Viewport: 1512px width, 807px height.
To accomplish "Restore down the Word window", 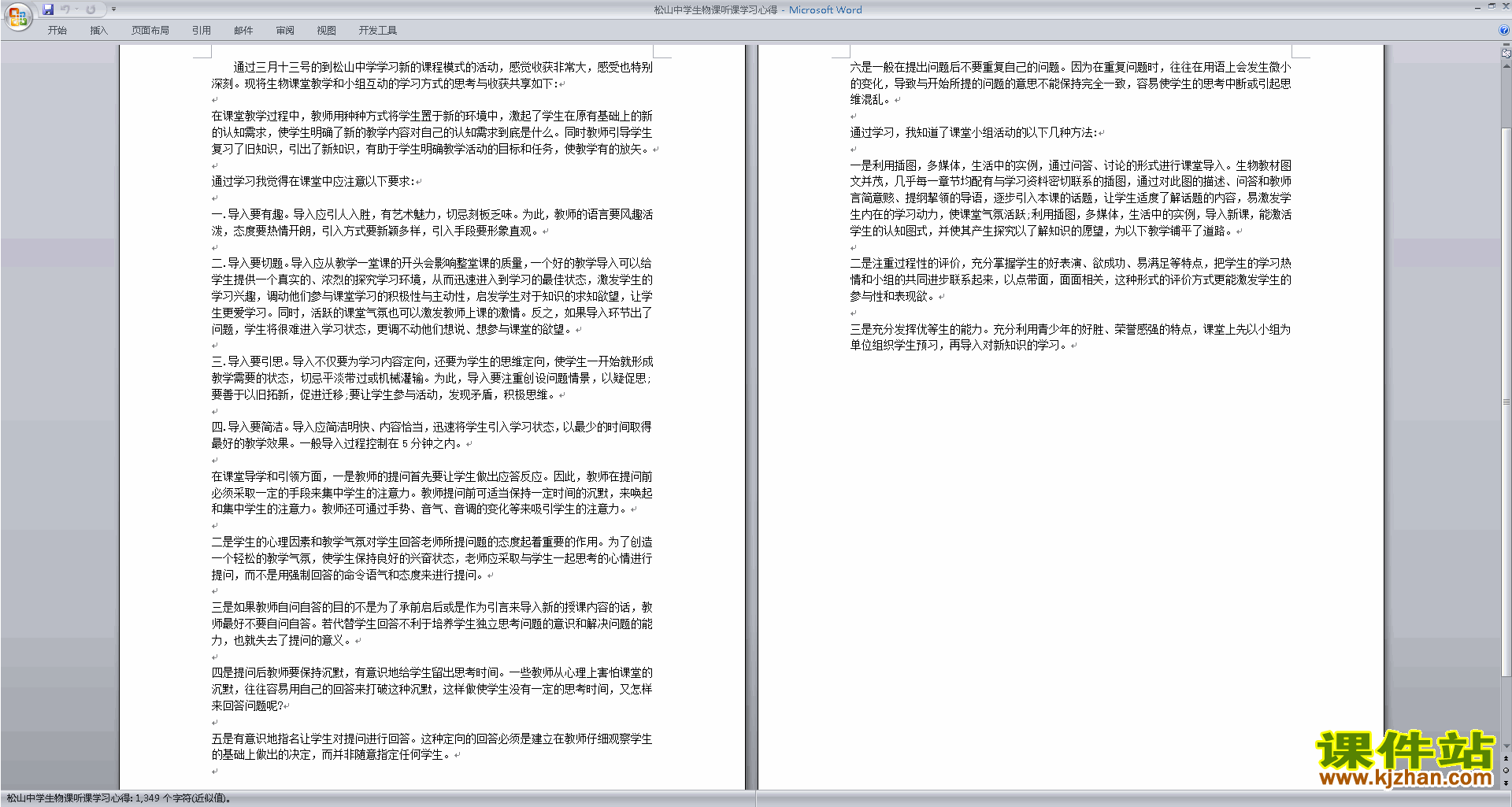I will tap(1492, 6).
